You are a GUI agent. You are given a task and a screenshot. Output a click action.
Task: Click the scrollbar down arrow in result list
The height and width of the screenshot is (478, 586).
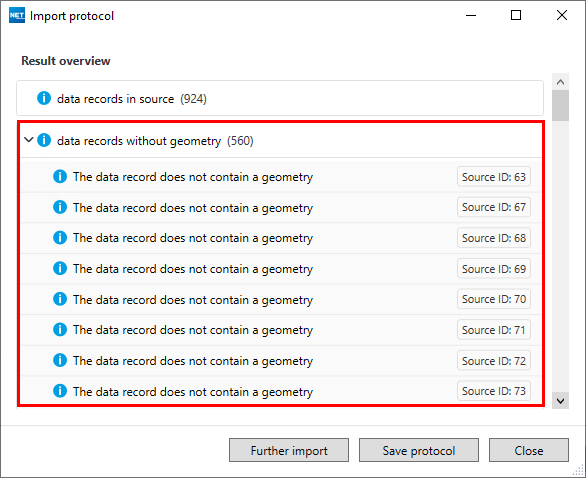click(560, 401)
